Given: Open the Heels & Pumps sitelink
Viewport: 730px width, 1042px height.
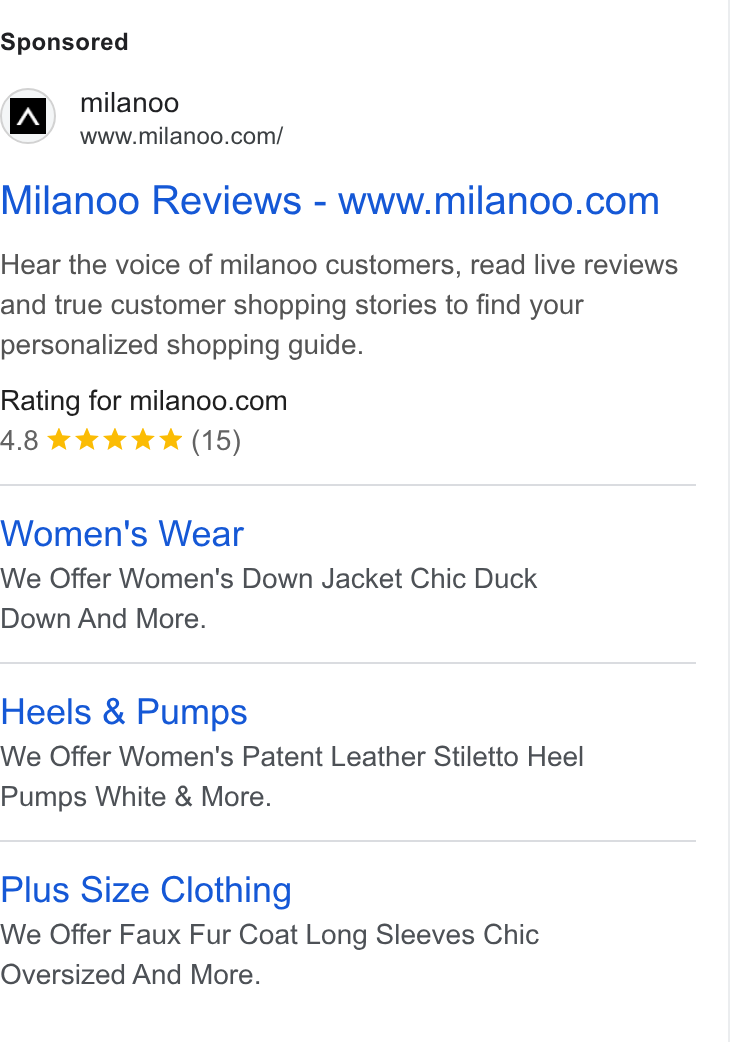Looking at the screenshot, I should (x=124, y=712).
